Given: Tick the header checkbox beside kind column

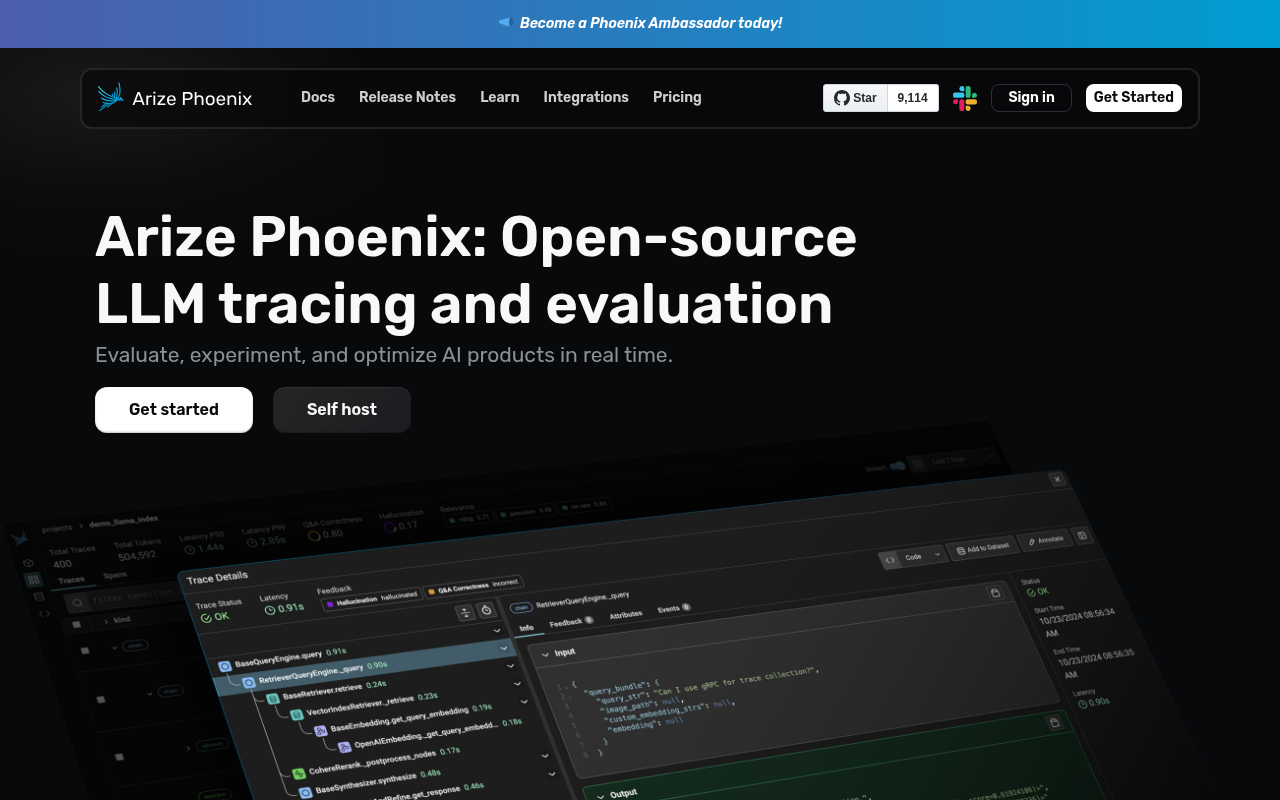Looking at the screenshot, I should (x=78, y=626).
